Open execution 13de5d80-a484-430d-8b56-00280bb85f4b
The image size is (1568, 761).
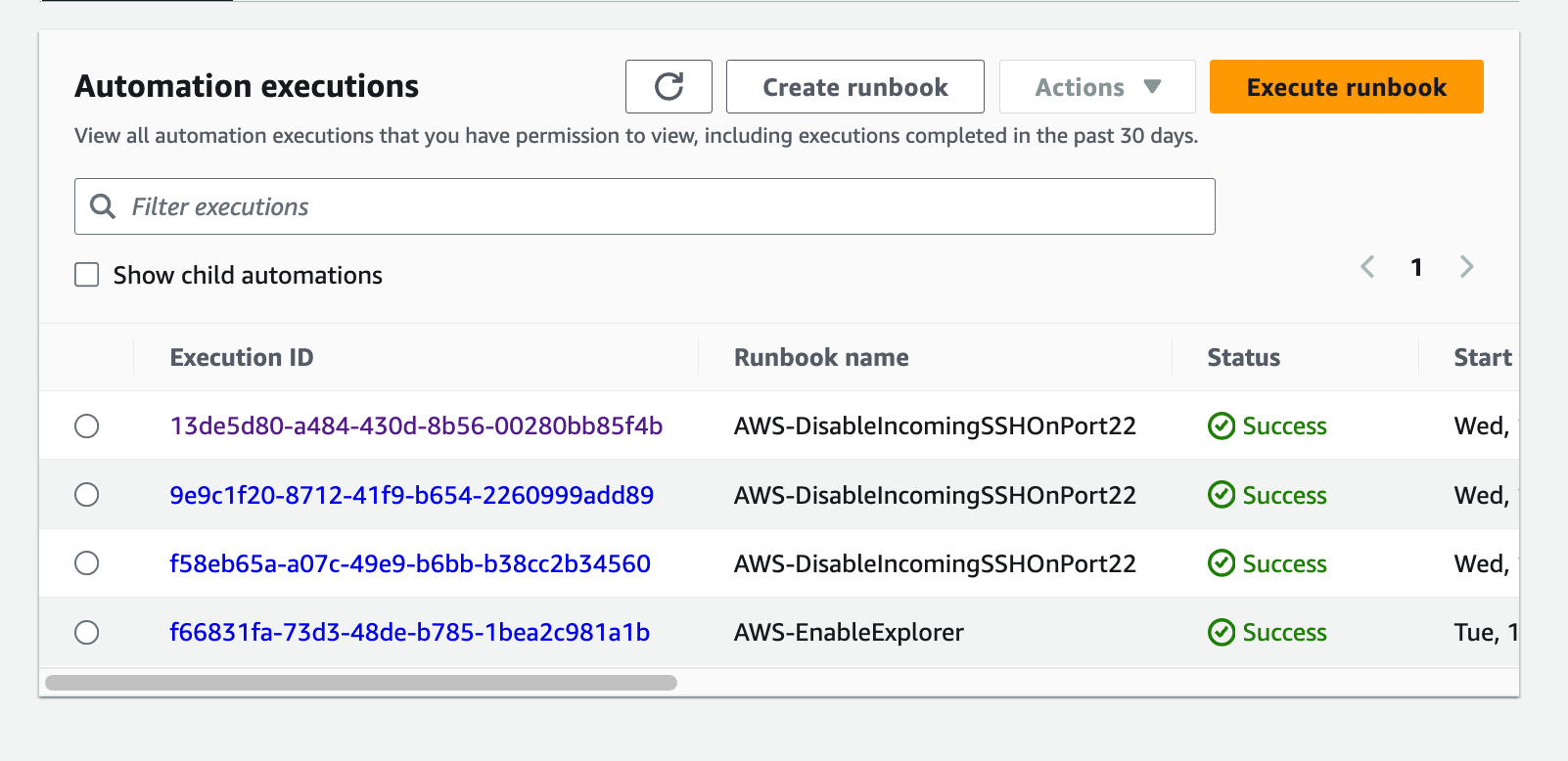point(416,426)
